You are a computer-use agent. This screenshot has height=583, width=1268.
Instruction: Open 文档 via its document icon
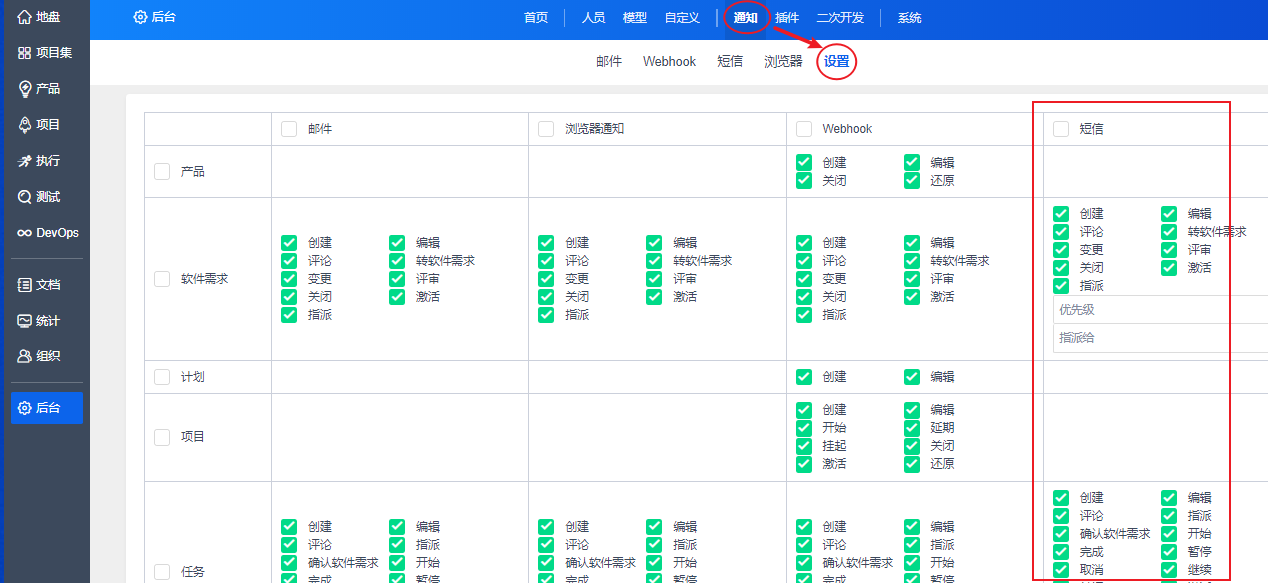[25, 285]
